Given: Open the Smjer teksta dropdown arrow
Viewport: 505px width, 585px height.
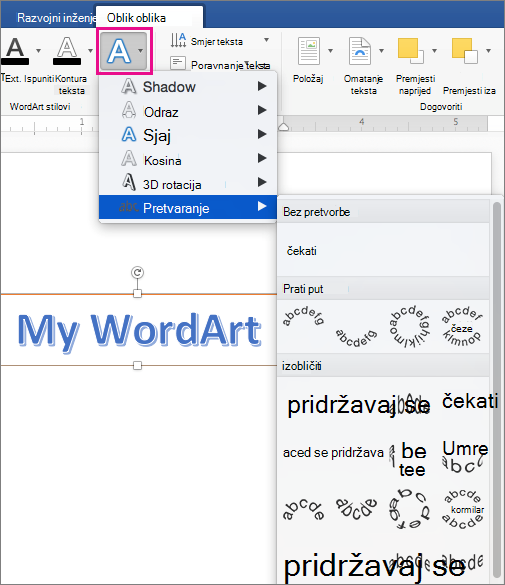Looking at the screenshot, I should 266,40.
